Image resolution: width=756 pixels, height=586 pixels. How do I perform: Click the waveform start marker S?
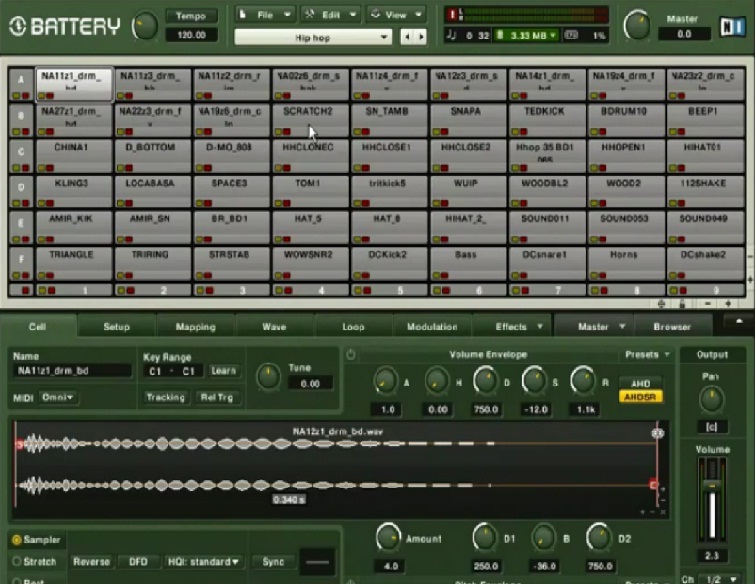19,444
